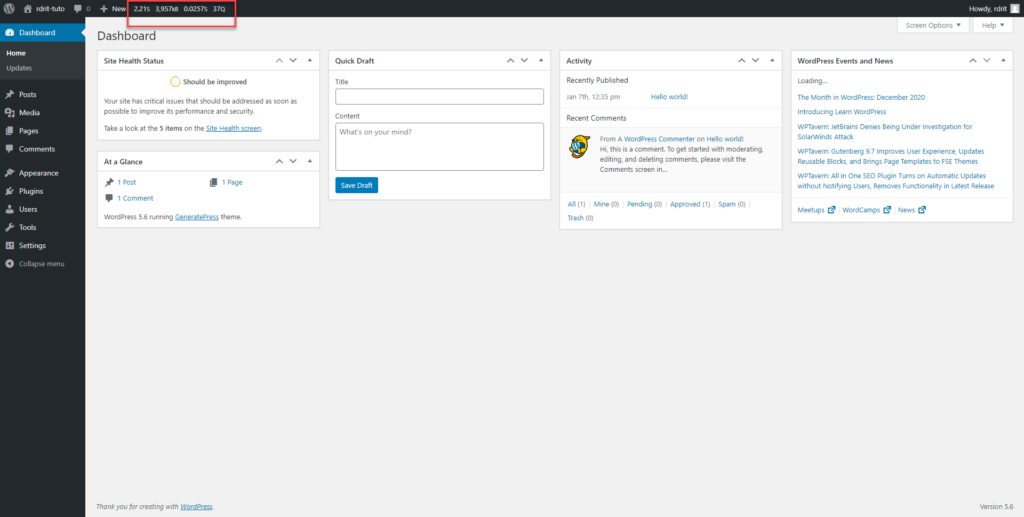Select Updates in the Dashboard submenu

pyautogui.click(x=19, y=68)
